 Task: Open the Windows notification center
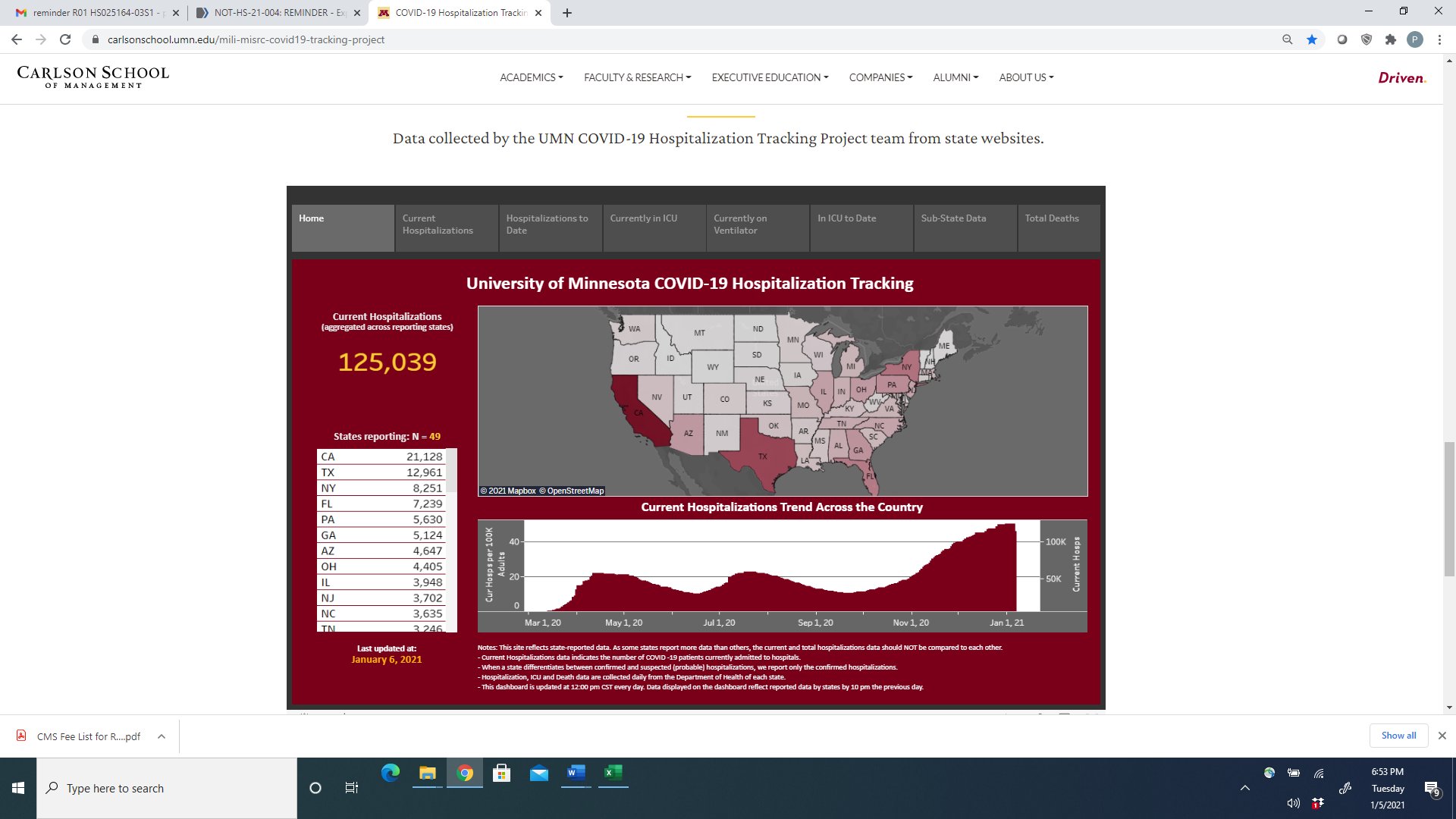tap(1432, 789)
